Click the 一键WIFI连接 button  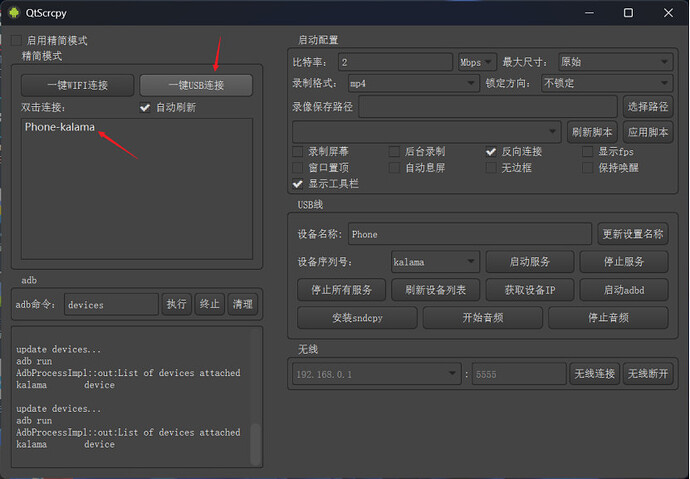tap(77, 84)
